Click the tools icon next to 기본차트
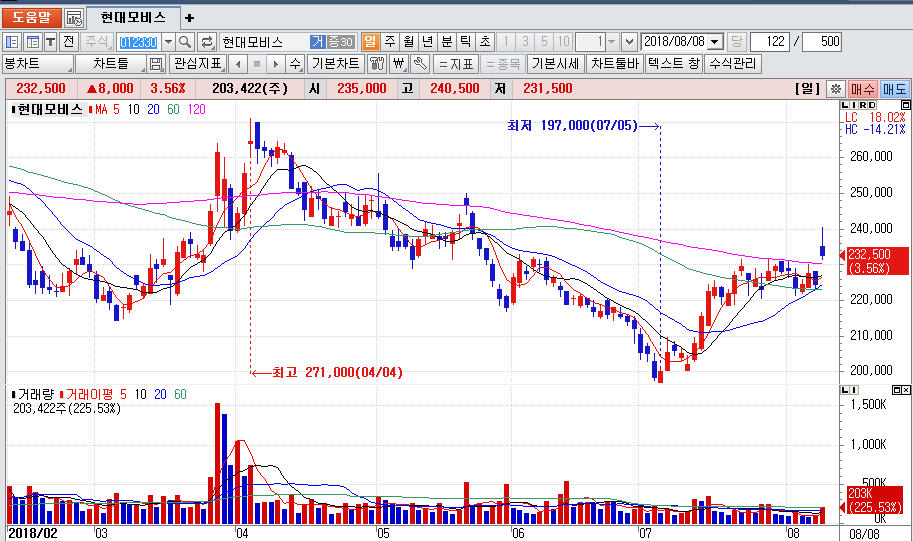Screen dimensions: 913x541 click(377, 64)
